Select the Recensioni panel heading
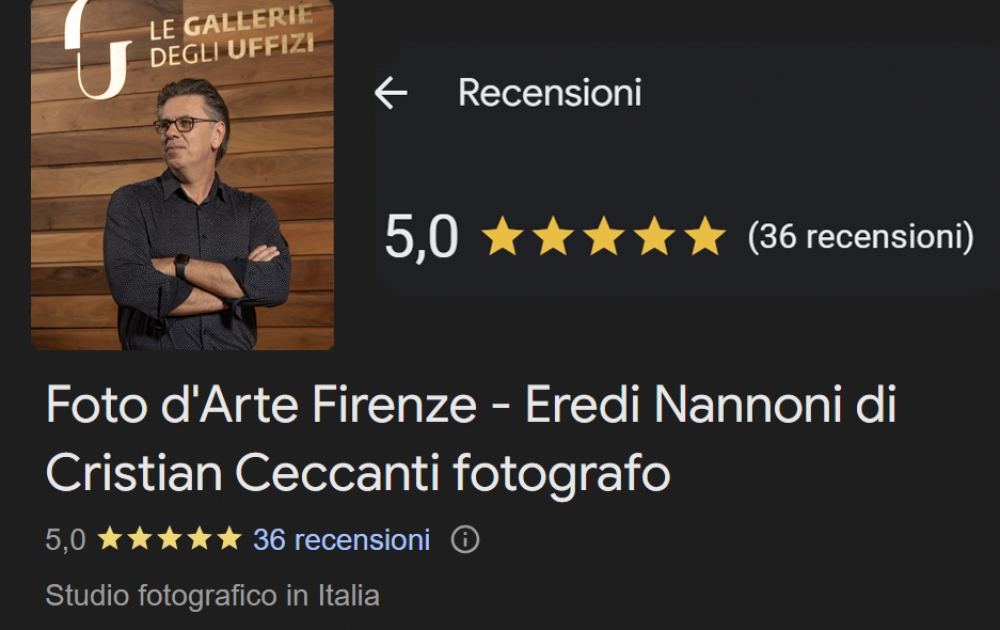This screenshot has height=630, width=1000. [x=550, y=93]
